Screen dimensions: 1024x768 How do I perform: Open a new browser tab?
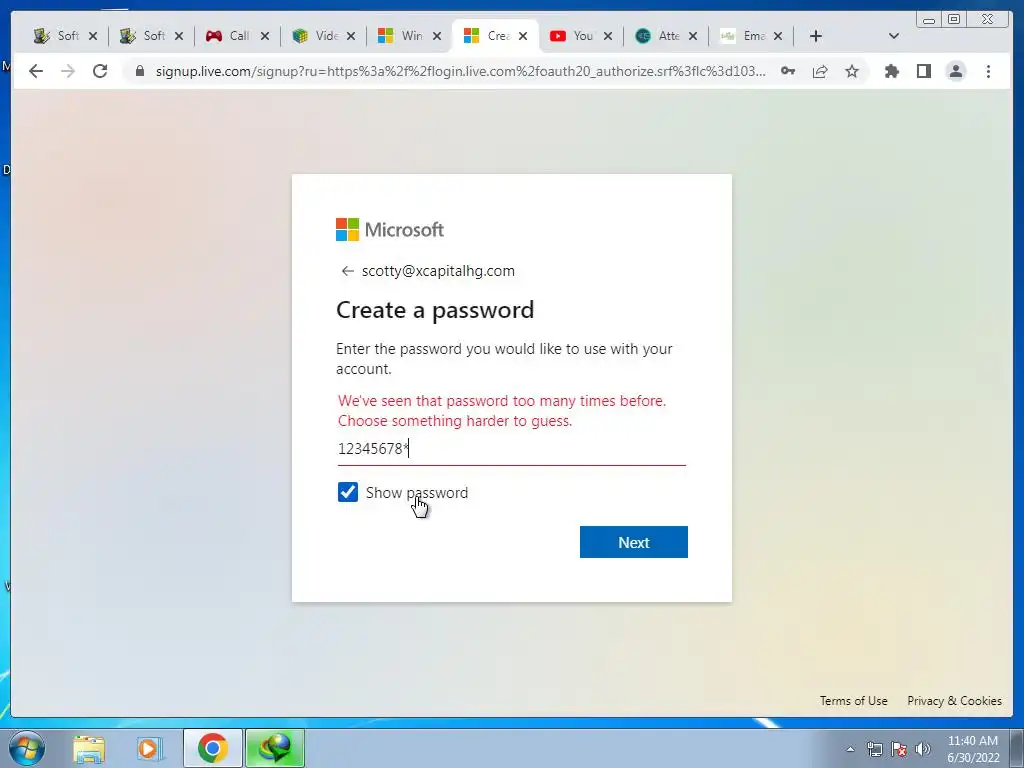pos(815,36)
